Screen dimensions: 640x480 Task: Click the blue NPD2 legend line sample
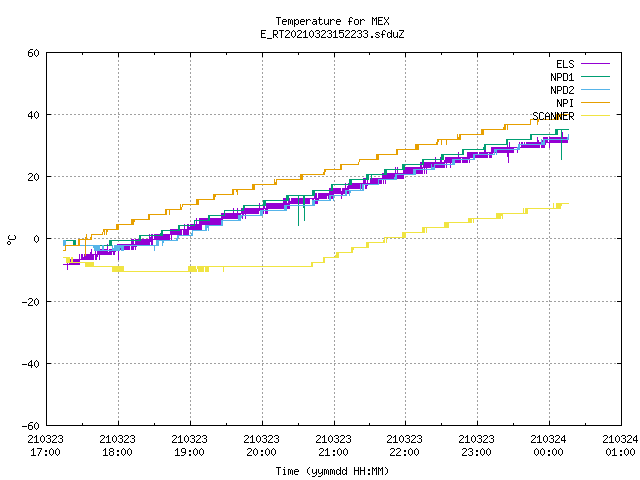(x=595, y=89)
